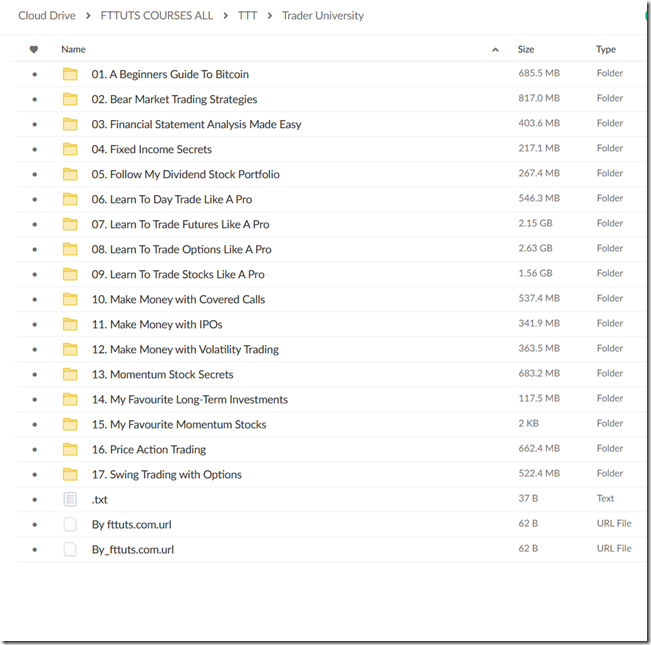Screen dimensions: 651x645
Task: Open Learn To Trade Options Like A Pro
Action: click(x=181, y=249)
